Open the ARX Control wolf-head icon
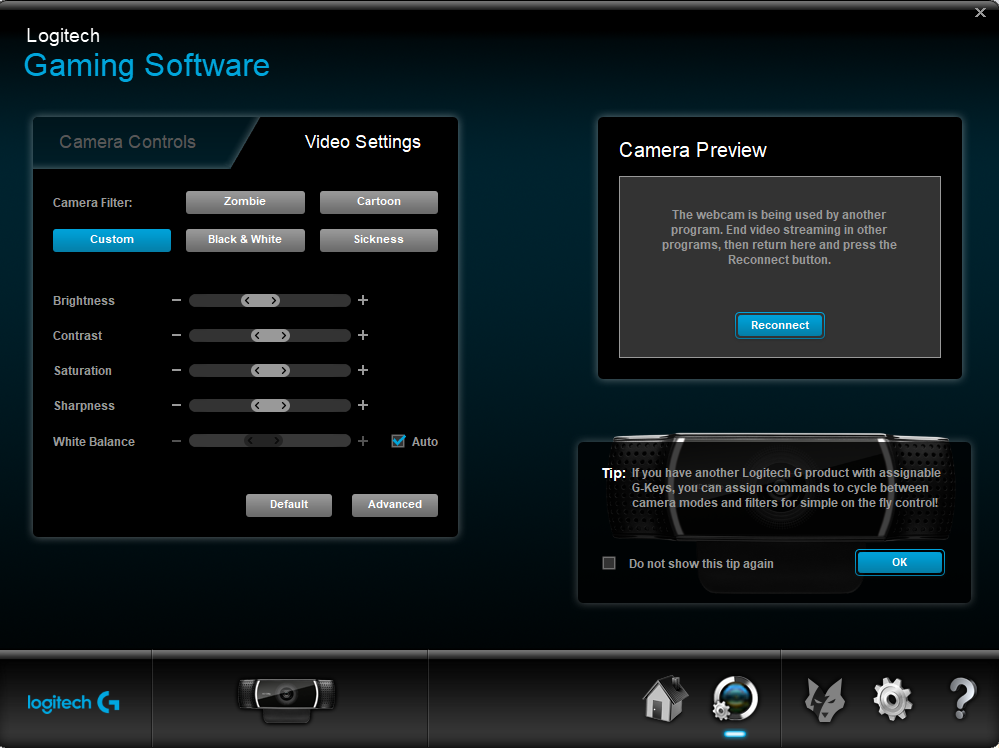The image size is (999, 748). pyautogui.click(x=825, y=698)
